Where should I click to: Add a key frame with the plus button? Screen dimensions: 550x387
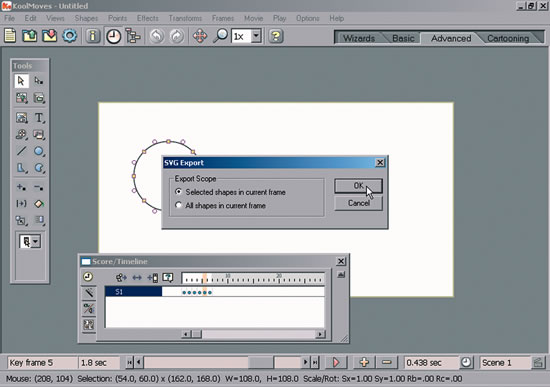click(364, 362)
